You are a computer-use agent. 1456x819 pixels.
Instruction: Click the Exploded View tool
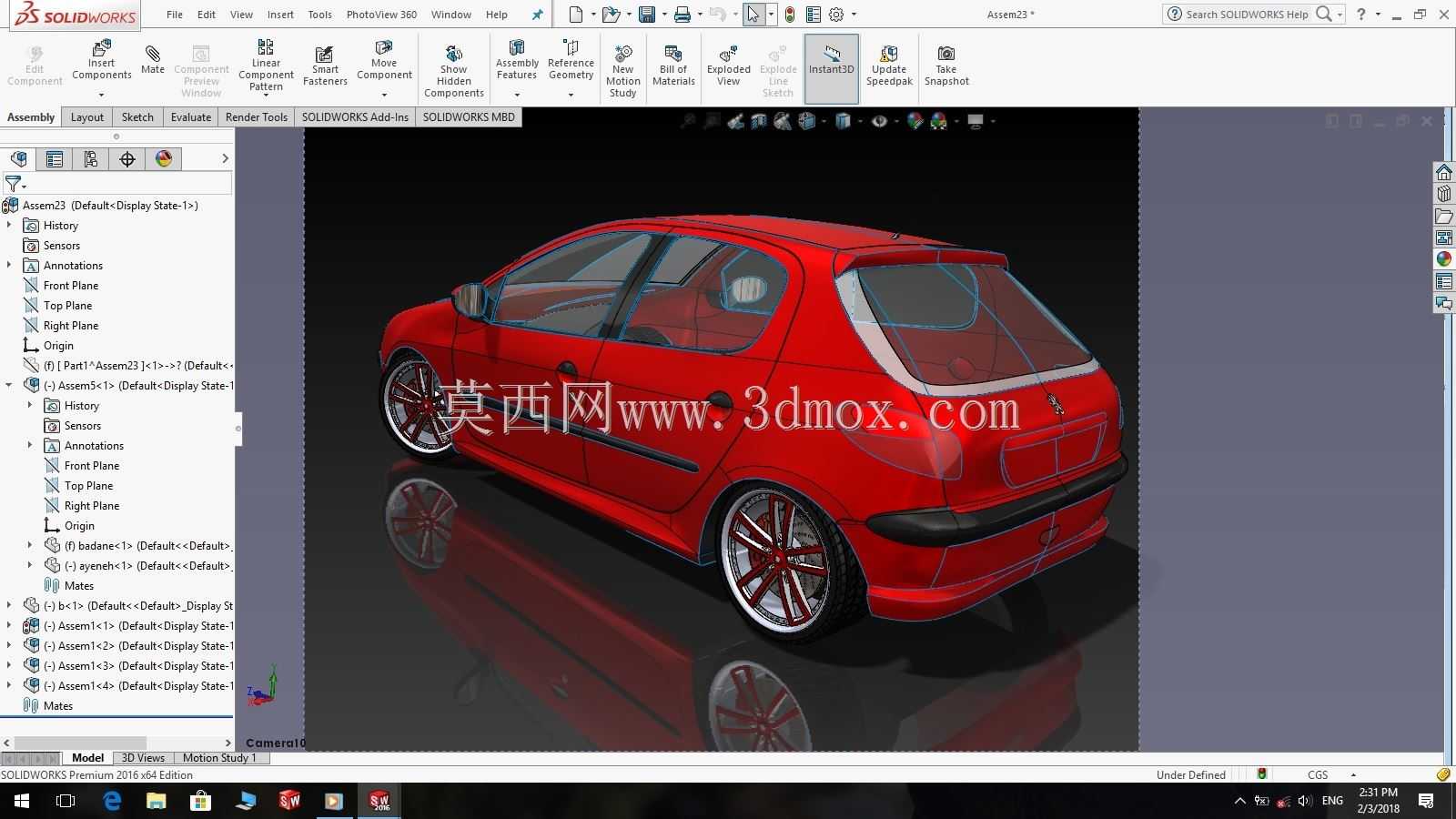[729, 65]
